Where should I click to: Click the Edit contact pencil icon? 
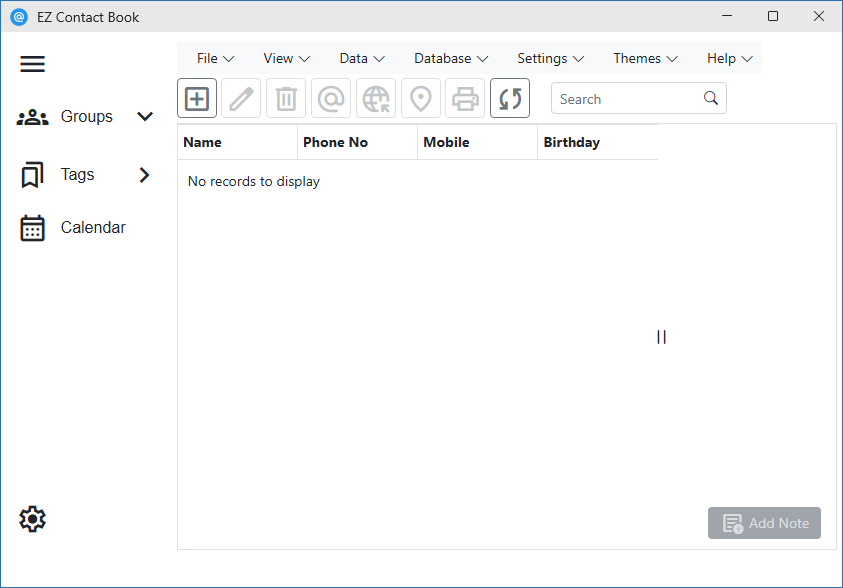[241, 99]
